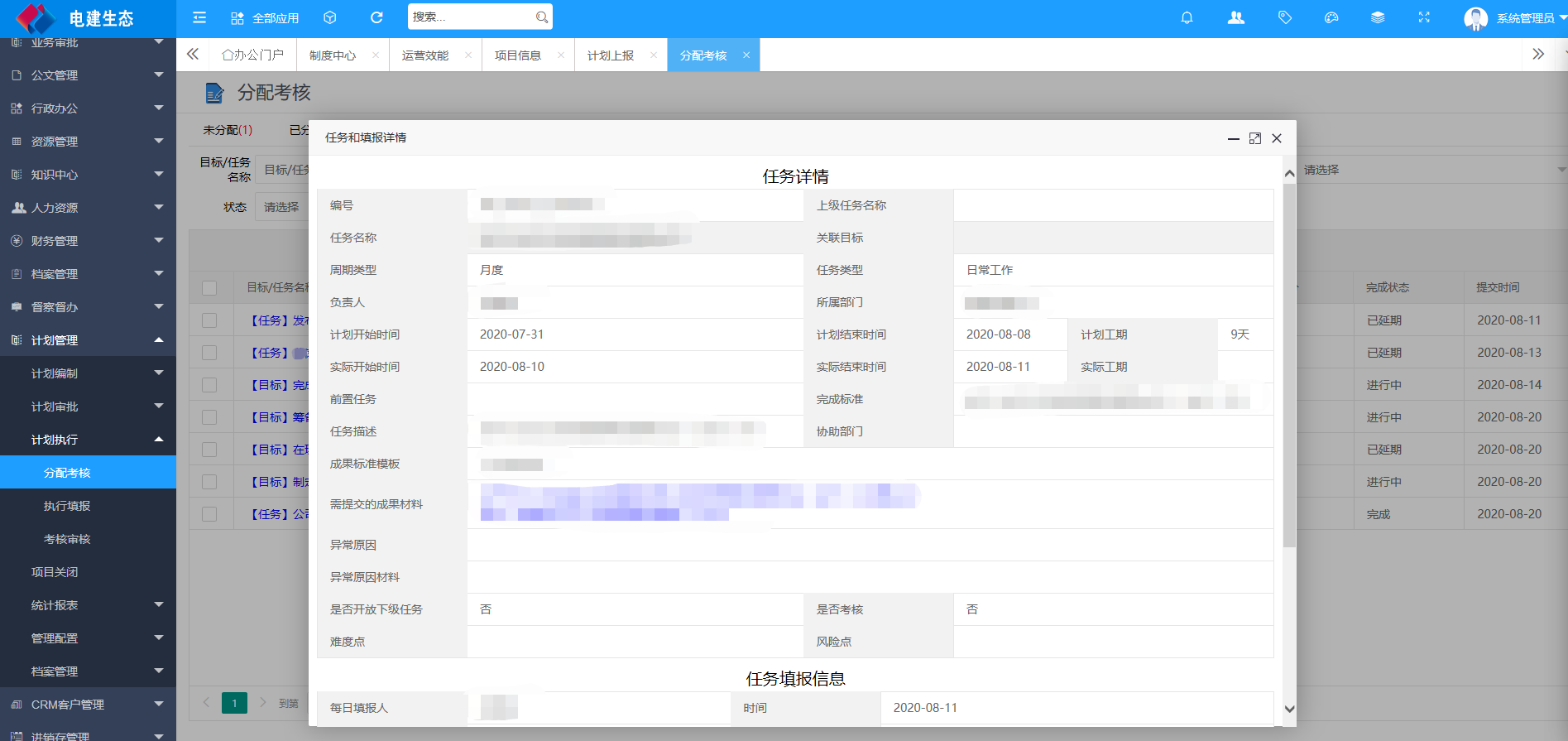Screen dimensions: 1568x741
Task: Open 分配考核 in sidebar
Action: 88,473
